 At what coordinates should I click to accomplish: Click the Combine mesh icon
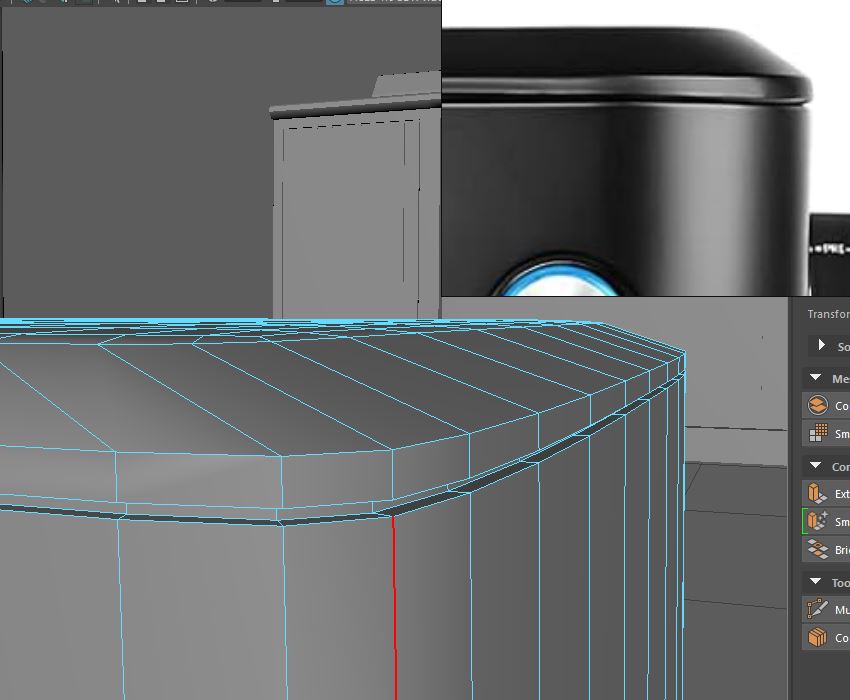(817, 405)
